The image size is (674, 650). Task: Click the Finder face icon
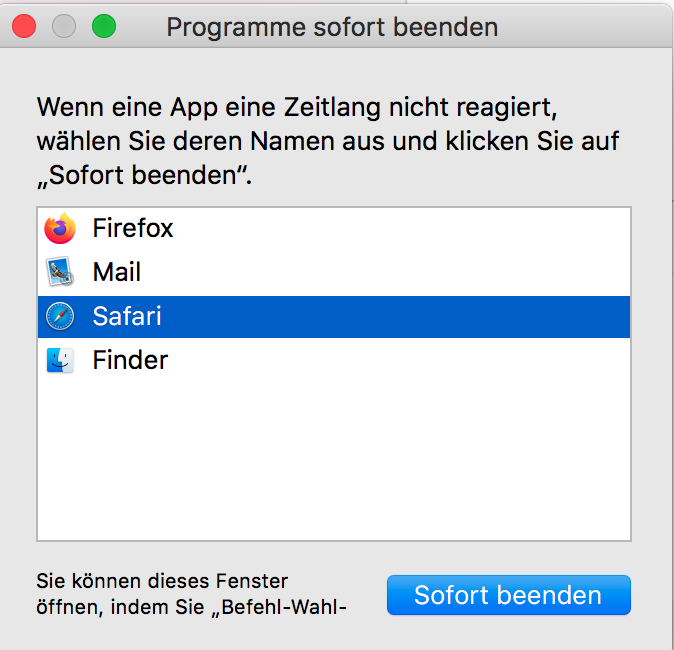pyautogui.click(x=61, y=360)
